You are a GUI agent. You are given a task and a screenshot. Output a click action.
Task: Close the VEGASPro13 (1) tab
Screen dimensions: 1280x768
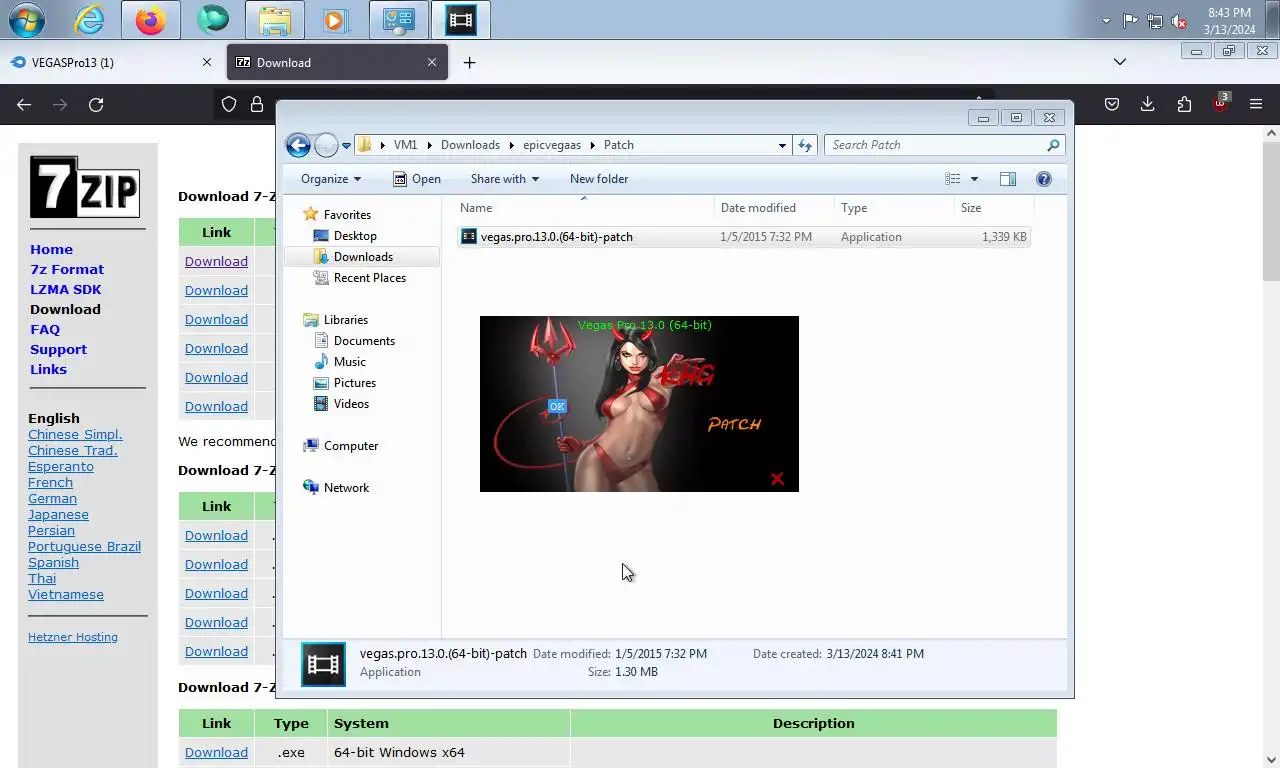point(207,62)
